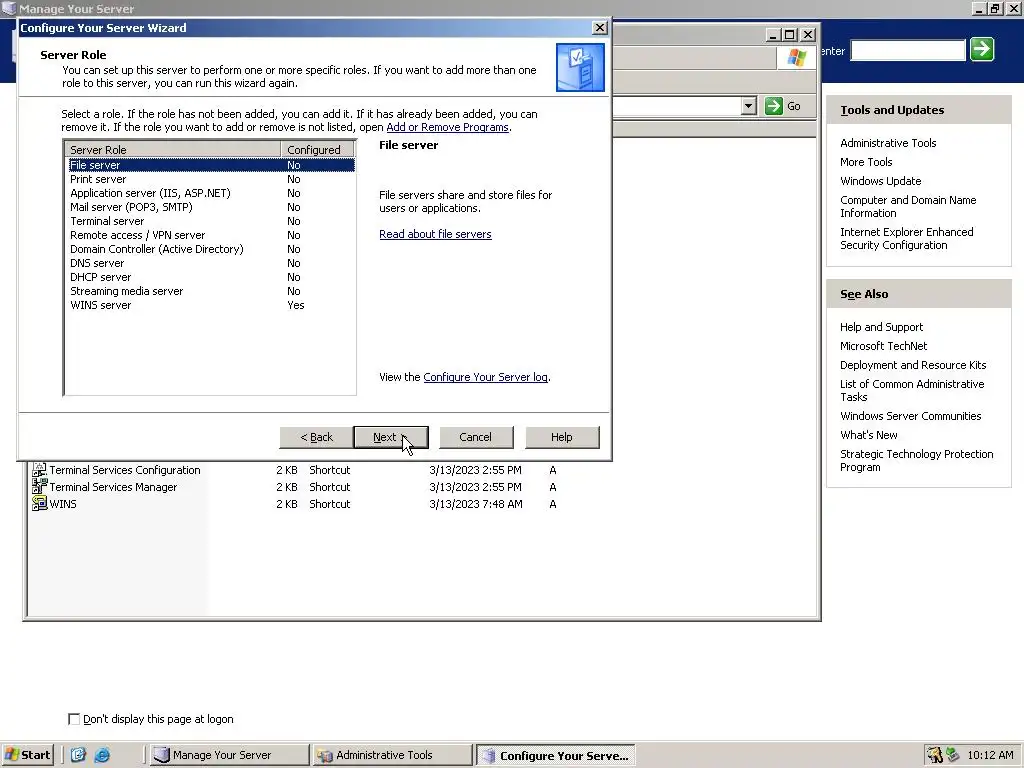The width and height of the screenshot is (1024, 768).
Task: Open Administrative Tools link
Action: point(888,142)
